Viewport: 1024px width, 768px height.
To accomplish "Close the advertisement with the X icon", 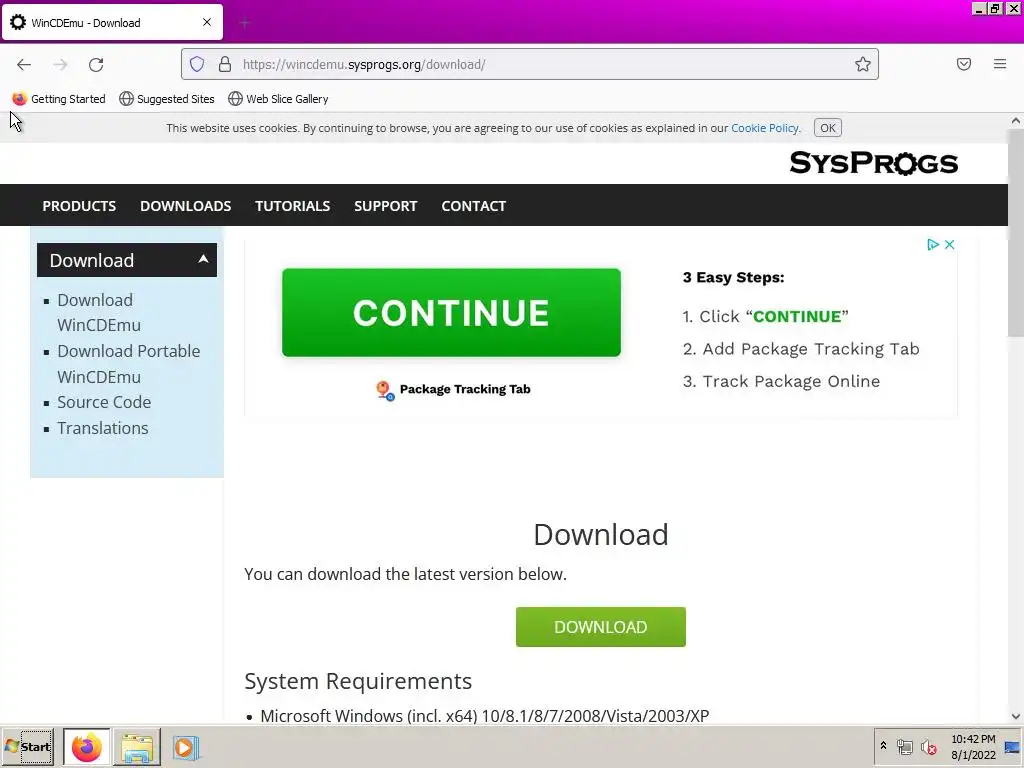I will click(950, 244).
